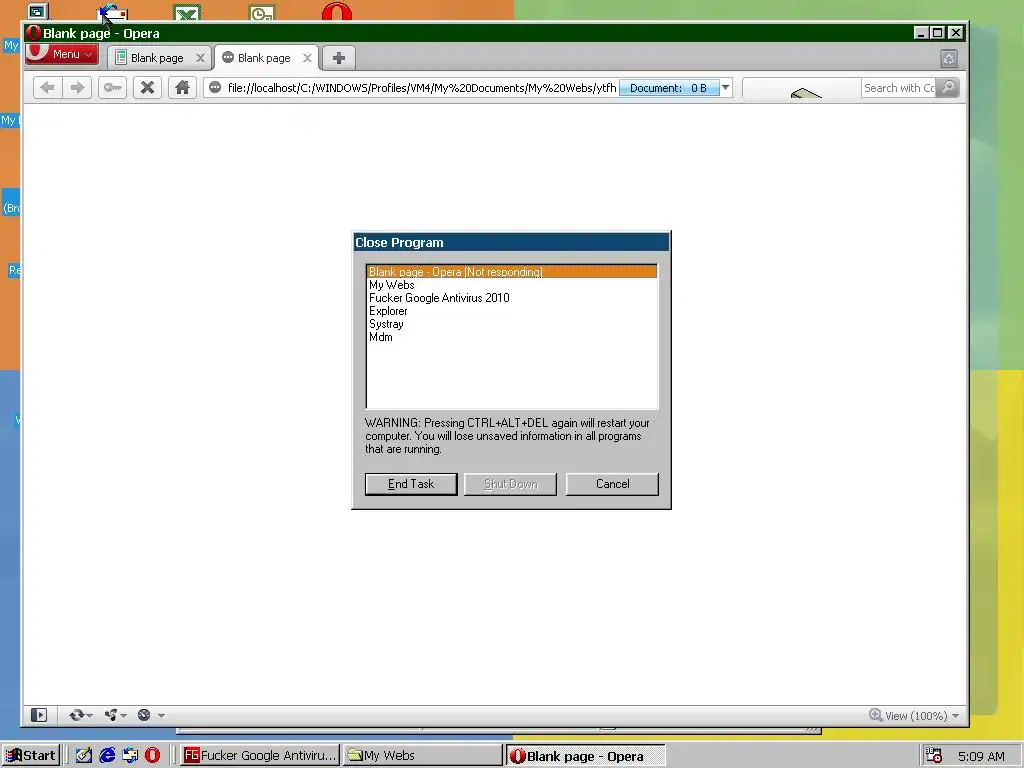
Task: Select Fucker Google Antivirus 2010 in list
Action: [x=512, y=298]
